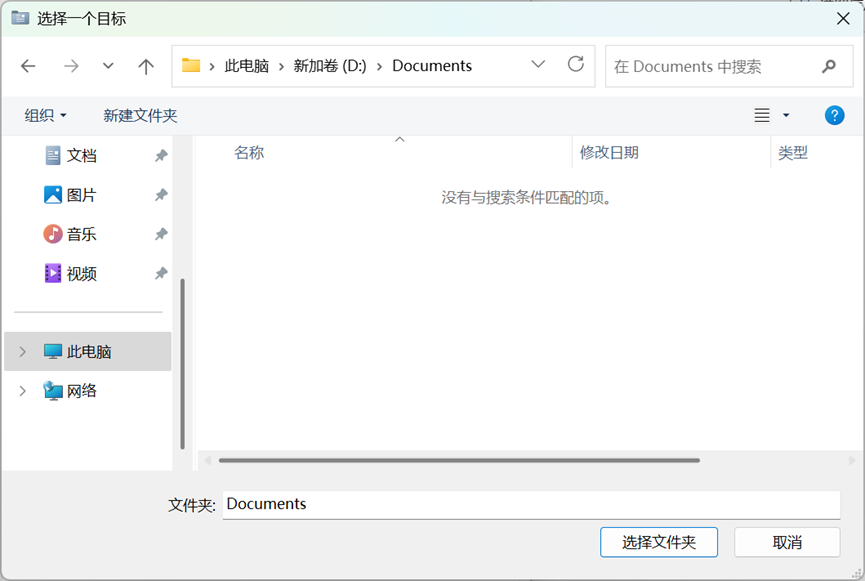The width and height of the screenshot is (865, 581).
Task: Click the horizontal scrollbar in file list
Action: pyautogui.click(x=459, y=460)
